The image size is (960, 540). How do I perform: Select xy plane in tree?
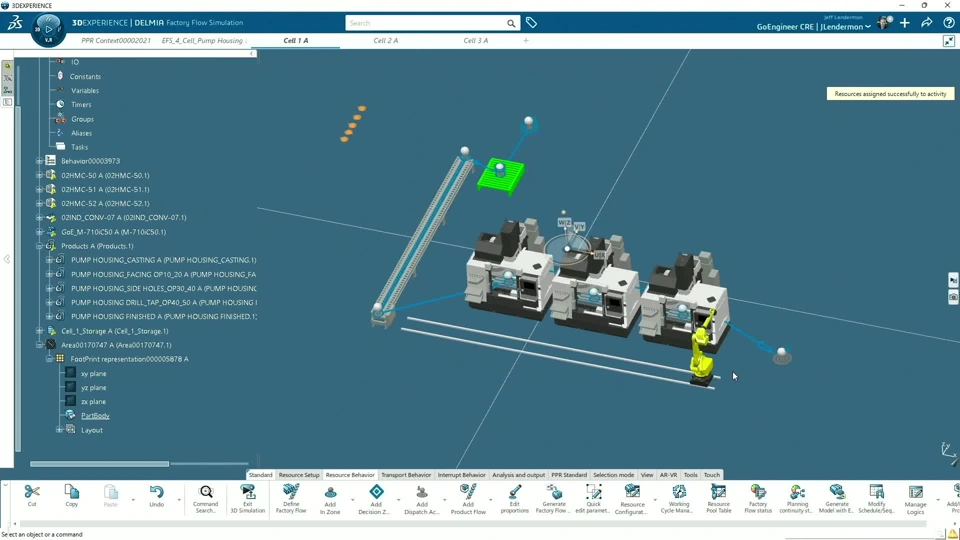coord(93,373)
